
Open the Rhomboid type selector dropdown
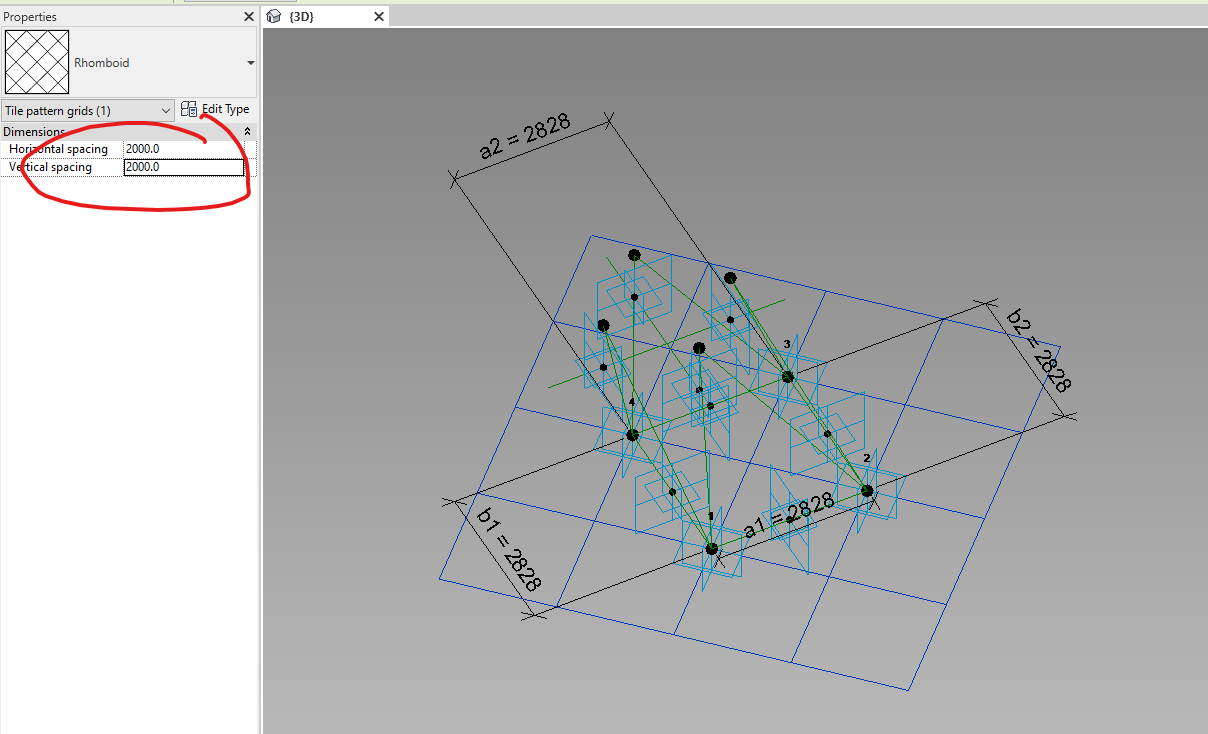click(251, 62)
